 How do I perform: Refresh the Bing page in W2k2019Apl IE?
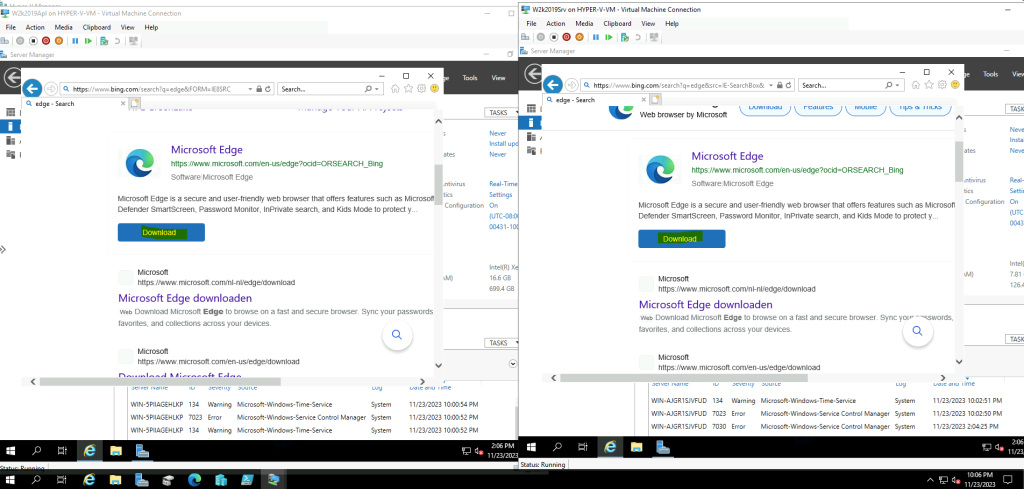(268, 89)
